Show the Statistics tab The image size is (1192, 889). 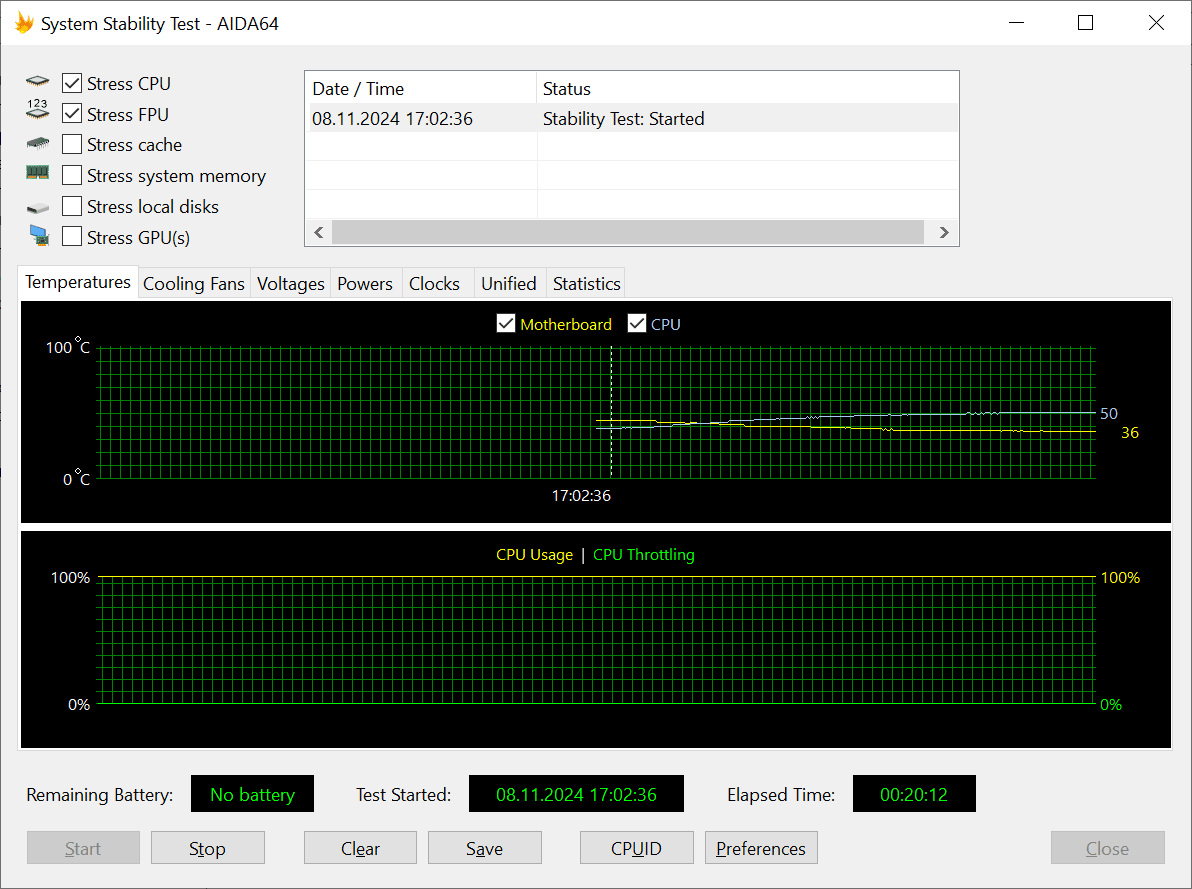(x=586, y=284)
